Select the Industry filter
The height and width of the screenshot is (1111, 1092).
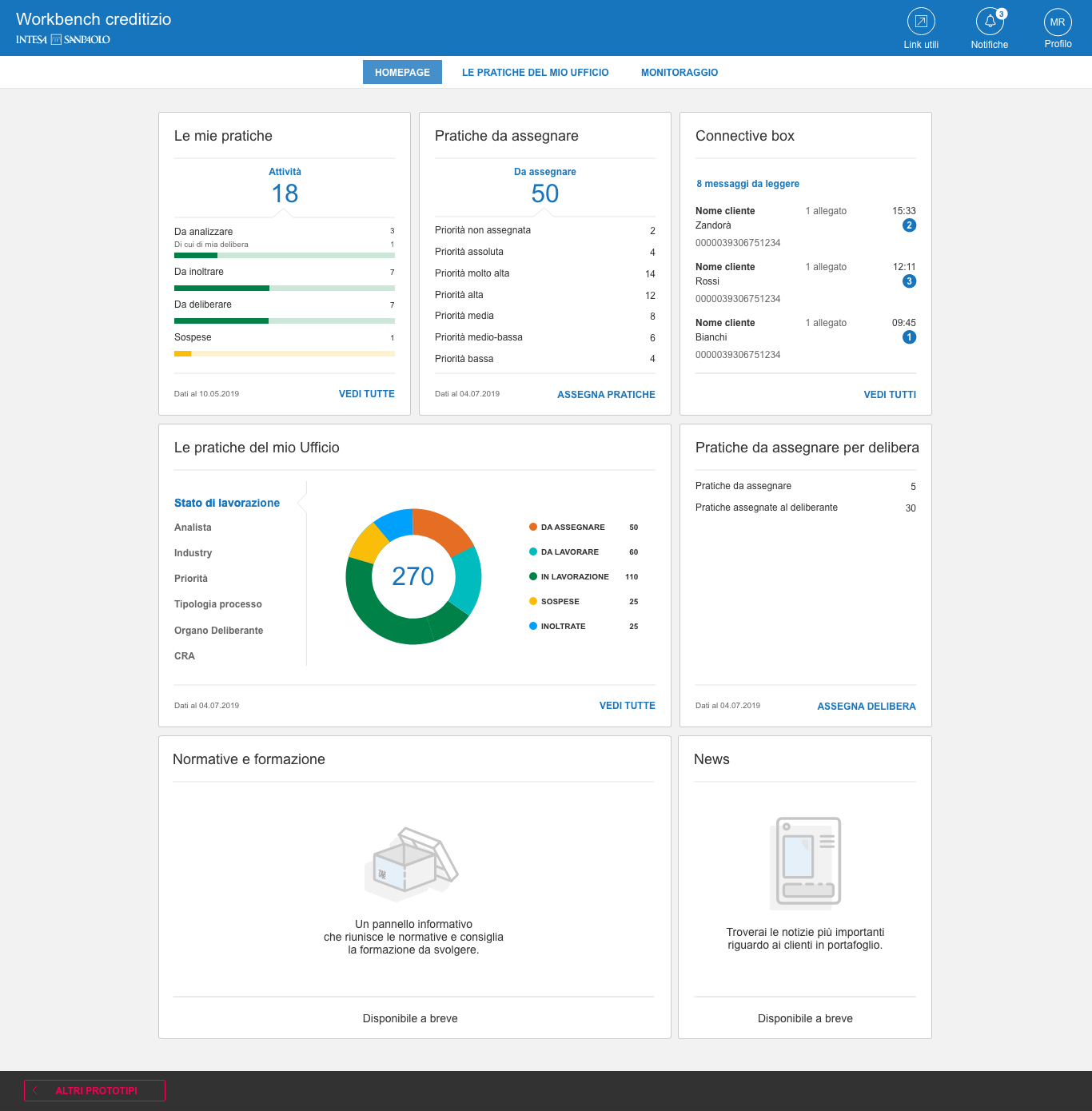[193, 553]
